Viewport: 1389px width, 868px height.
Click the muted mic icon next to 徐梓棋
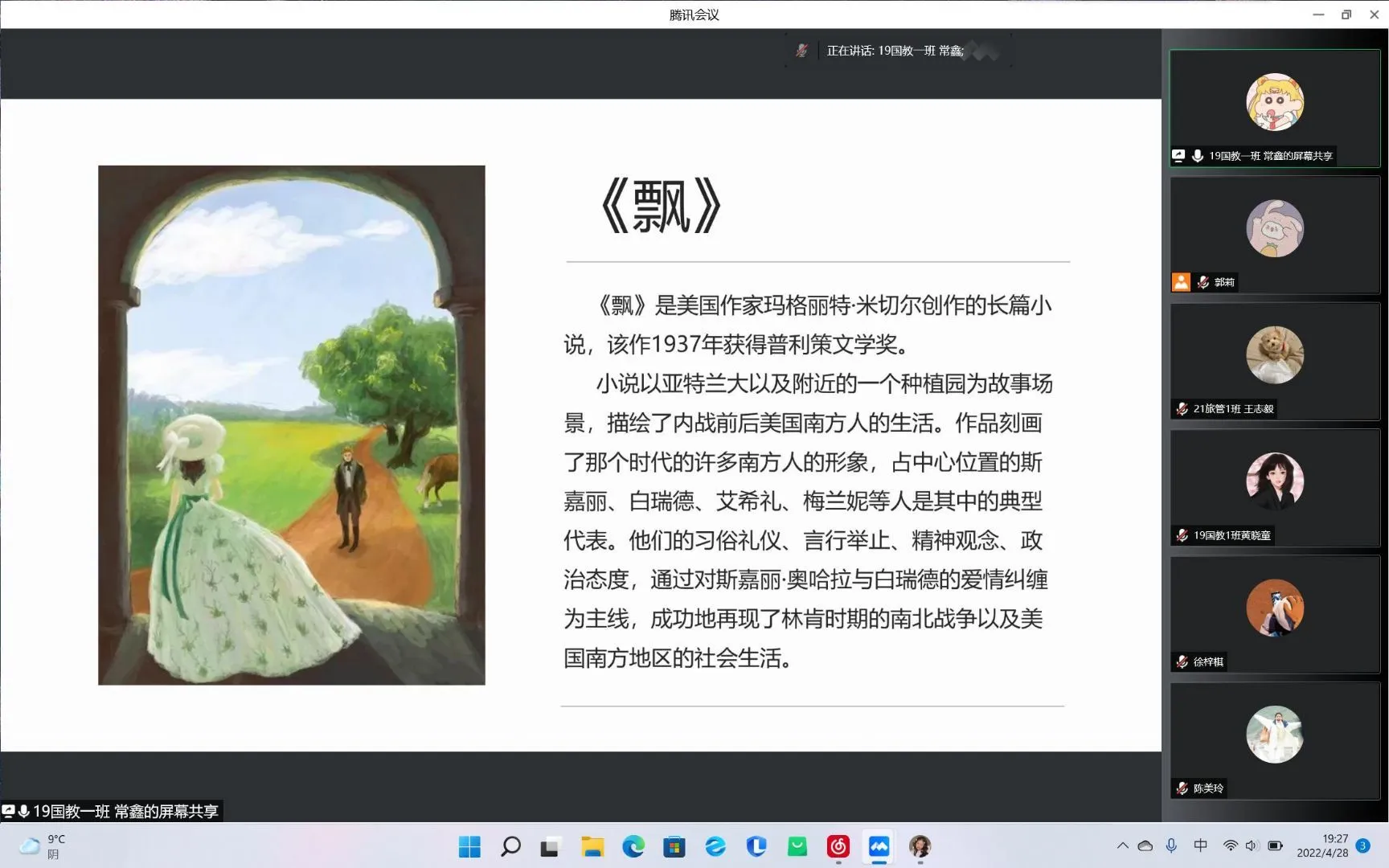[x=1182, y=662]
